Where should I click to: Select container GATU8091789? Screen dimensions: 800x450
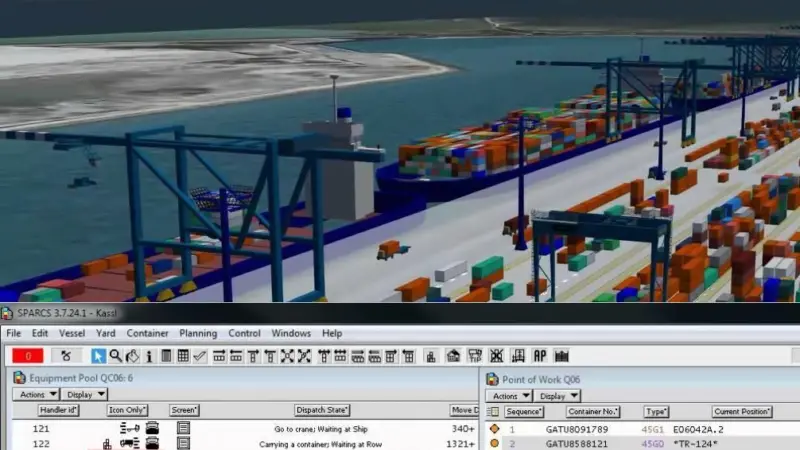click(x=577, y=430)
